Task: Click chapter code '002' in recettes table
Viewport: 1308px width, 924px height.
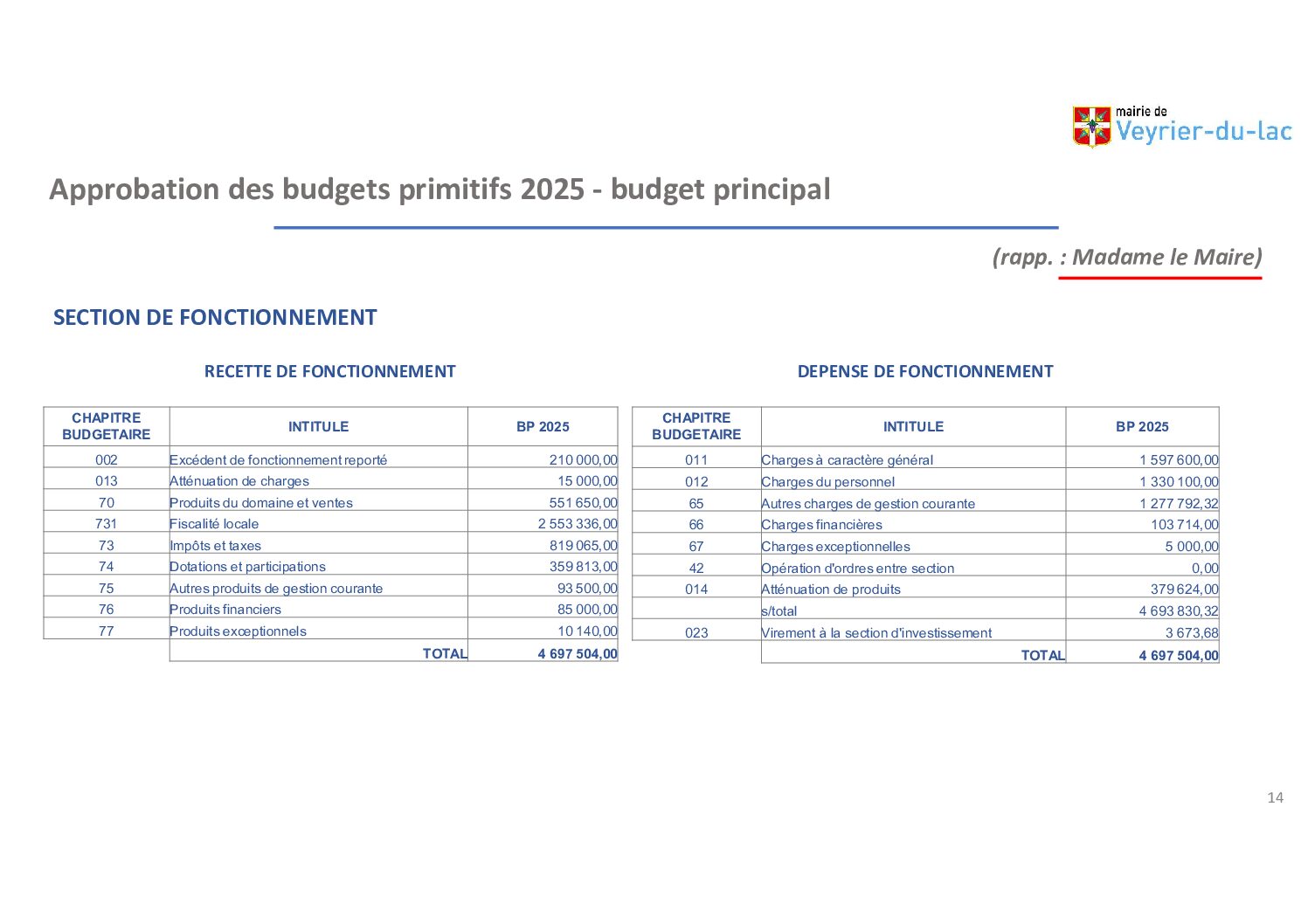Action: coord(107,459)
